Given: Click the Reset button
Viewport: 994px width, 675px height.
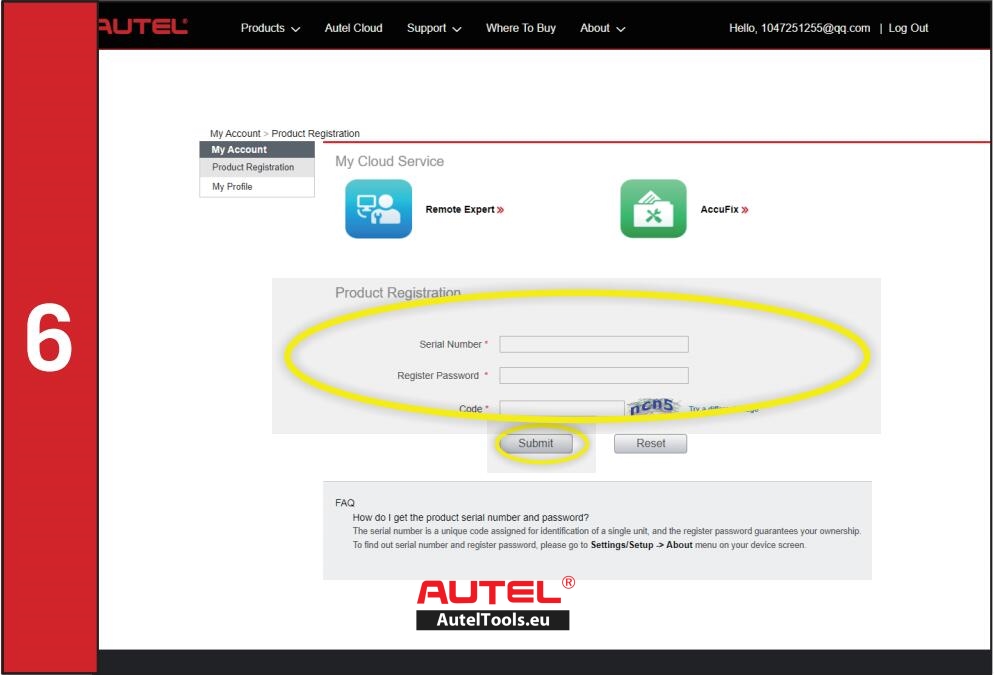Looking at the screenshot, I should (650, 443).
